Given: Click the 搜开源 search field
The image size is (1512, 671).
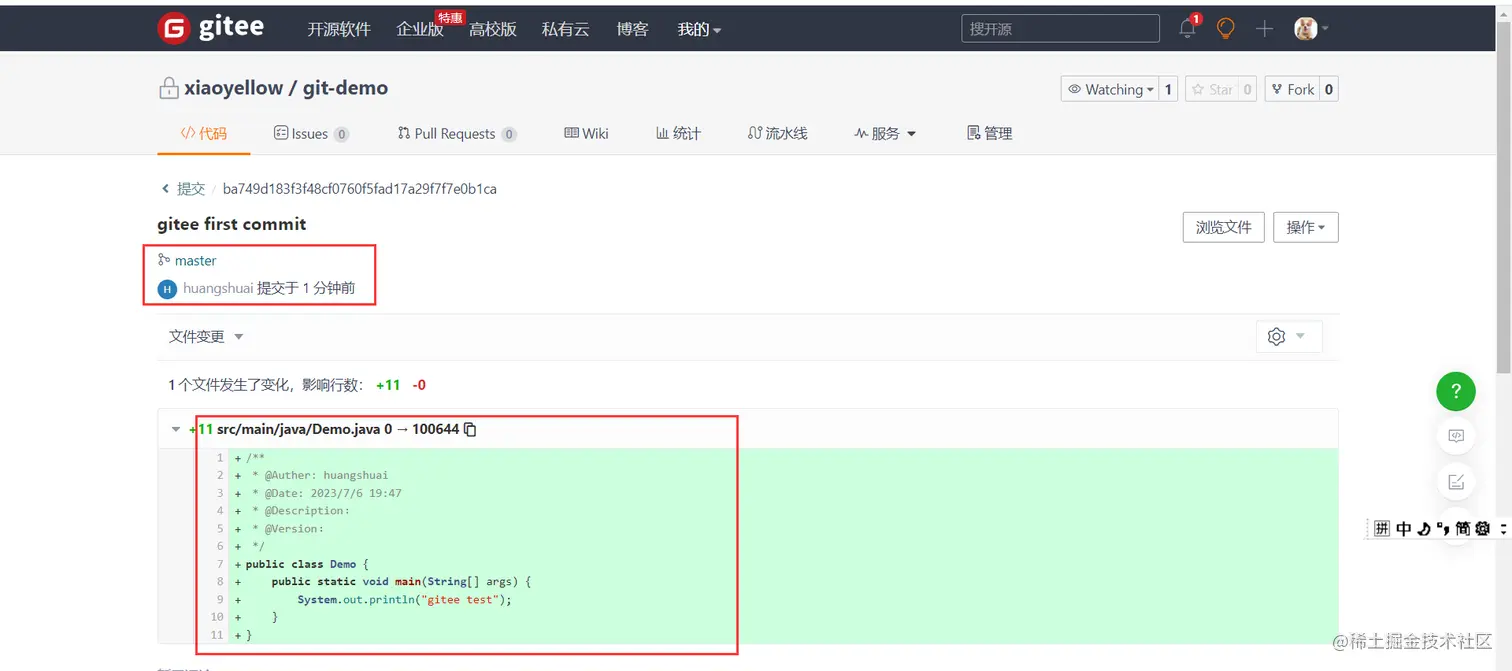Looking at the screenshot, I should [x=1060, y=28].
